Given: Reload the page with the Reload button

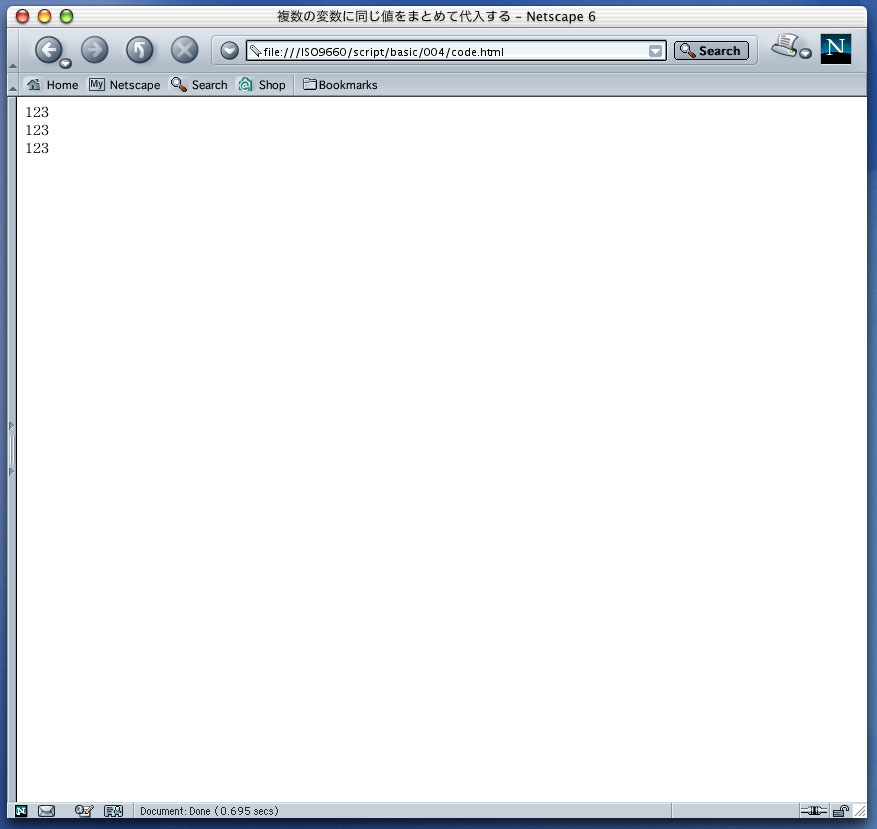Looking at the screenshot, I should 139,50.
